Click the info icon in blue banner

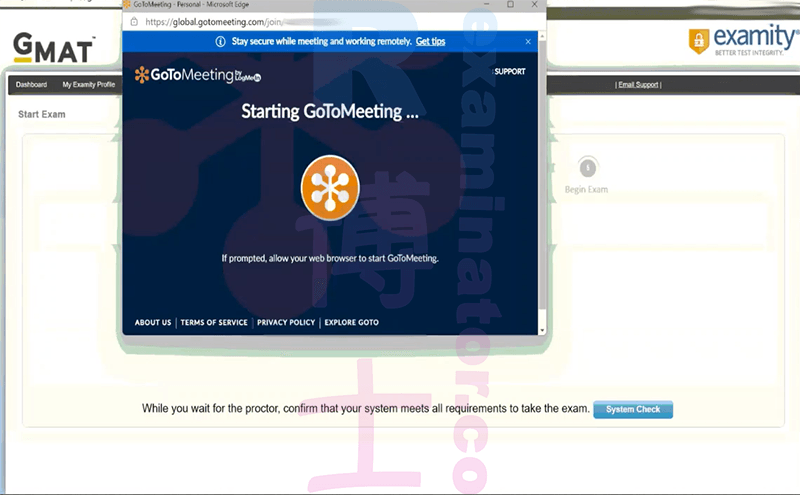click(x=220, y=42)
